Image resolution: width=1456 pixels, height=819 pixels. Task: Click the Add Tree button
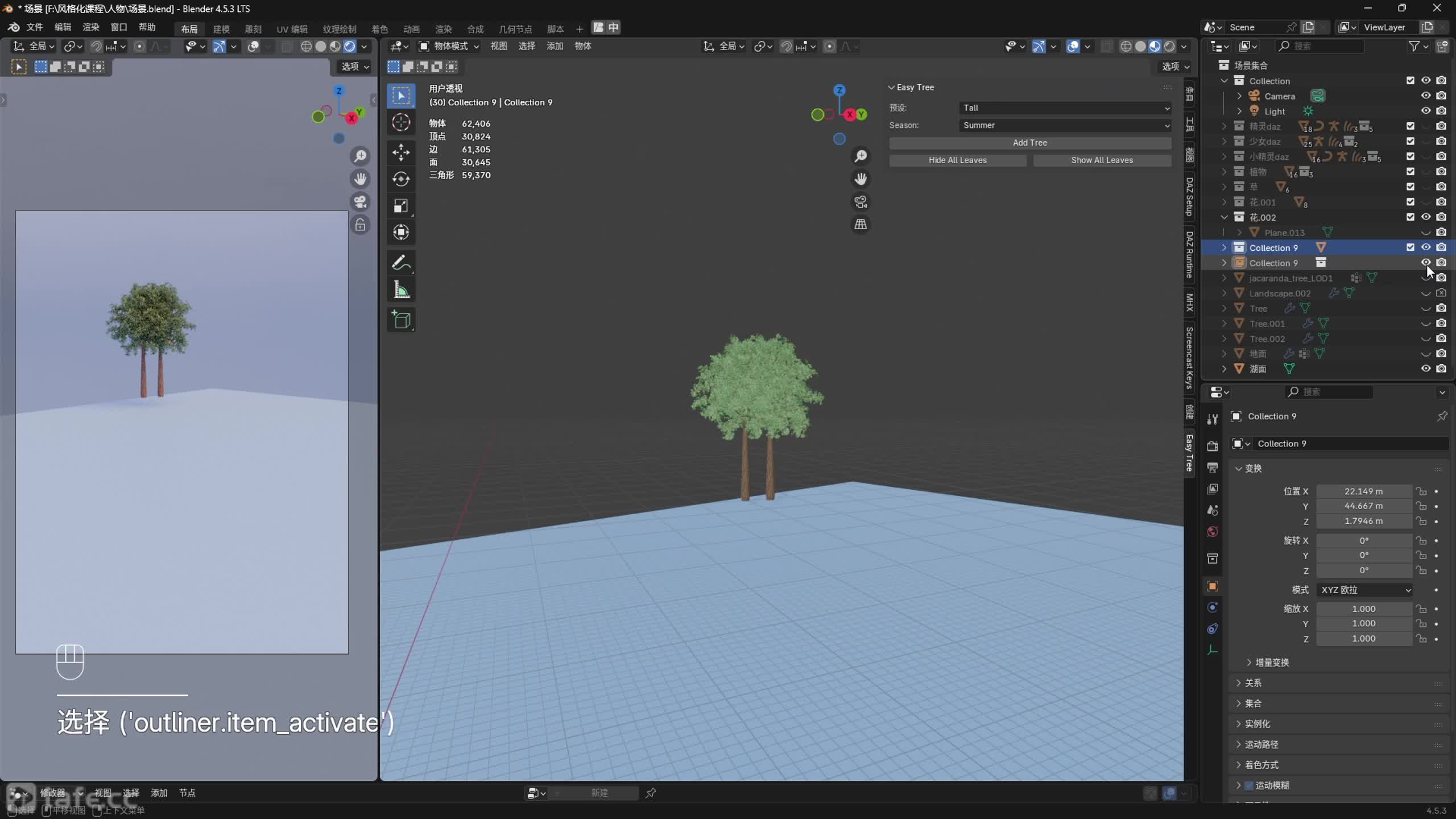click(x=1029, y=143)
